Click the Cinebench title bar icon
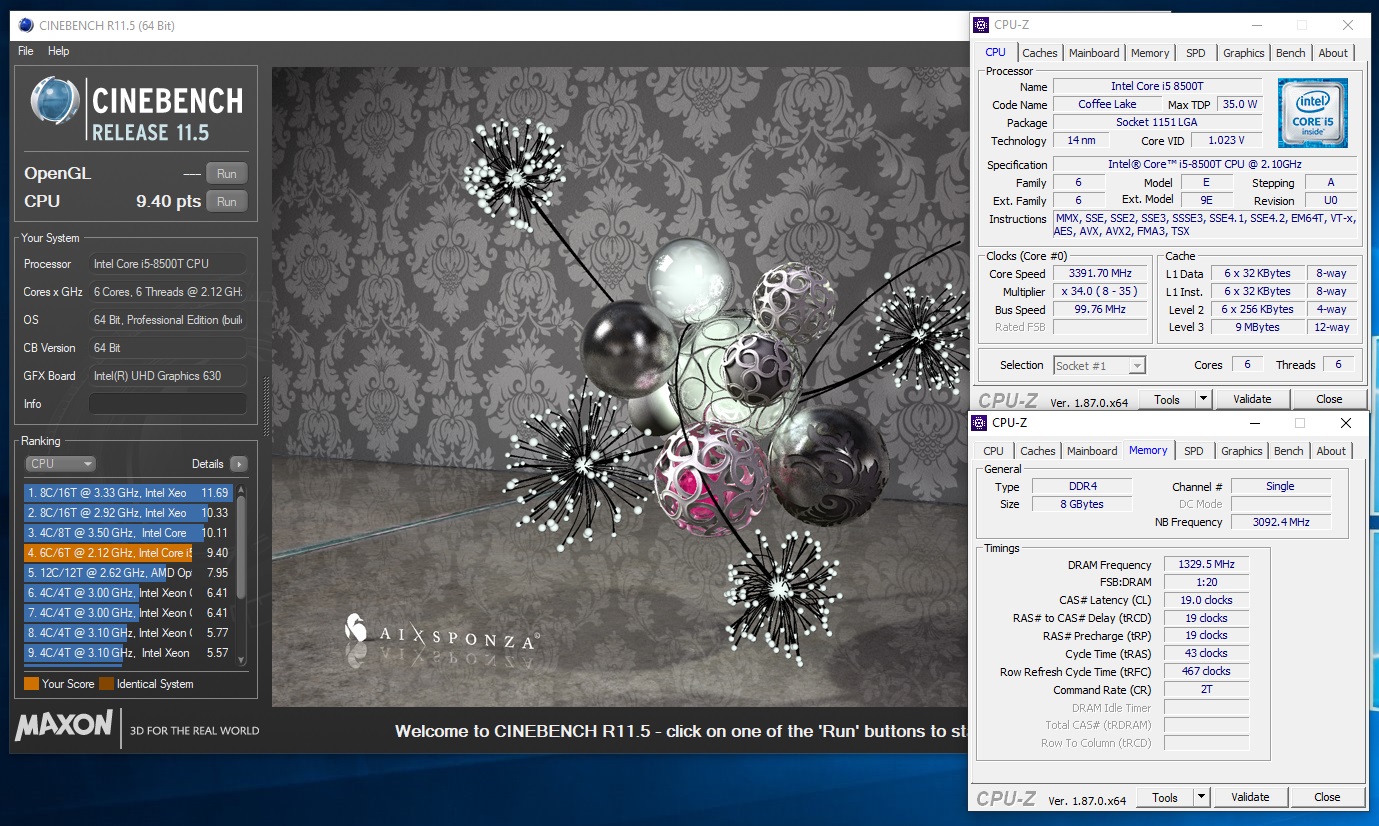This screenshot has height=826, width=1379. pos(24,26)
